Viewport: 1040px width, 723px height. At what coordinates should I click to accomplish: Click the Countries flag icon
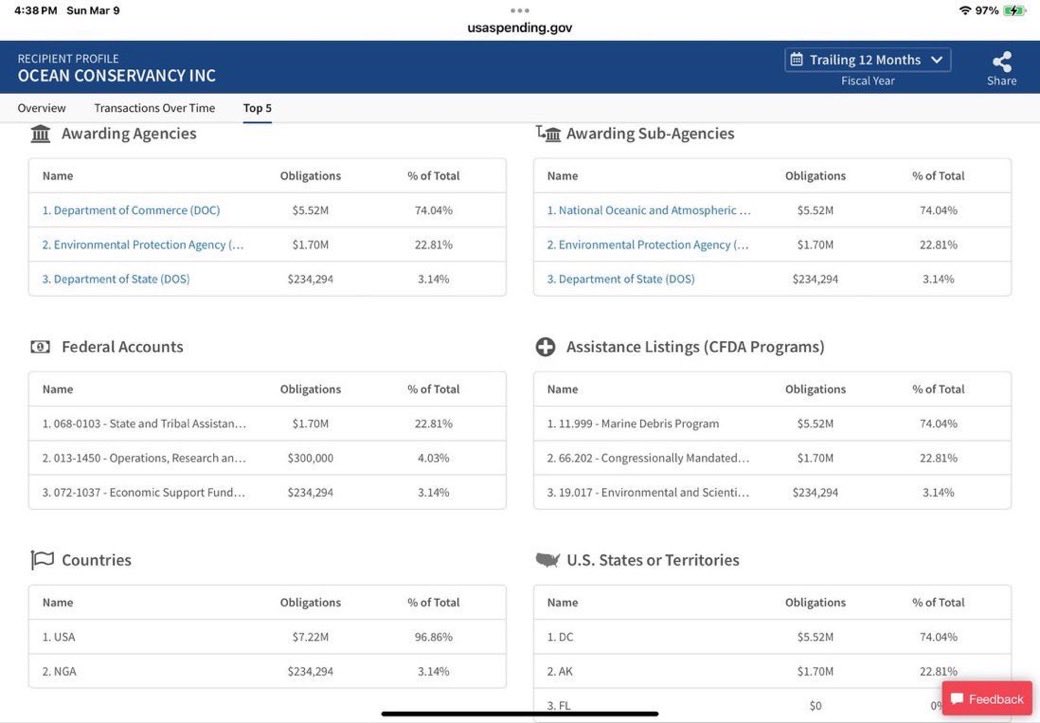tap(41, 560)
